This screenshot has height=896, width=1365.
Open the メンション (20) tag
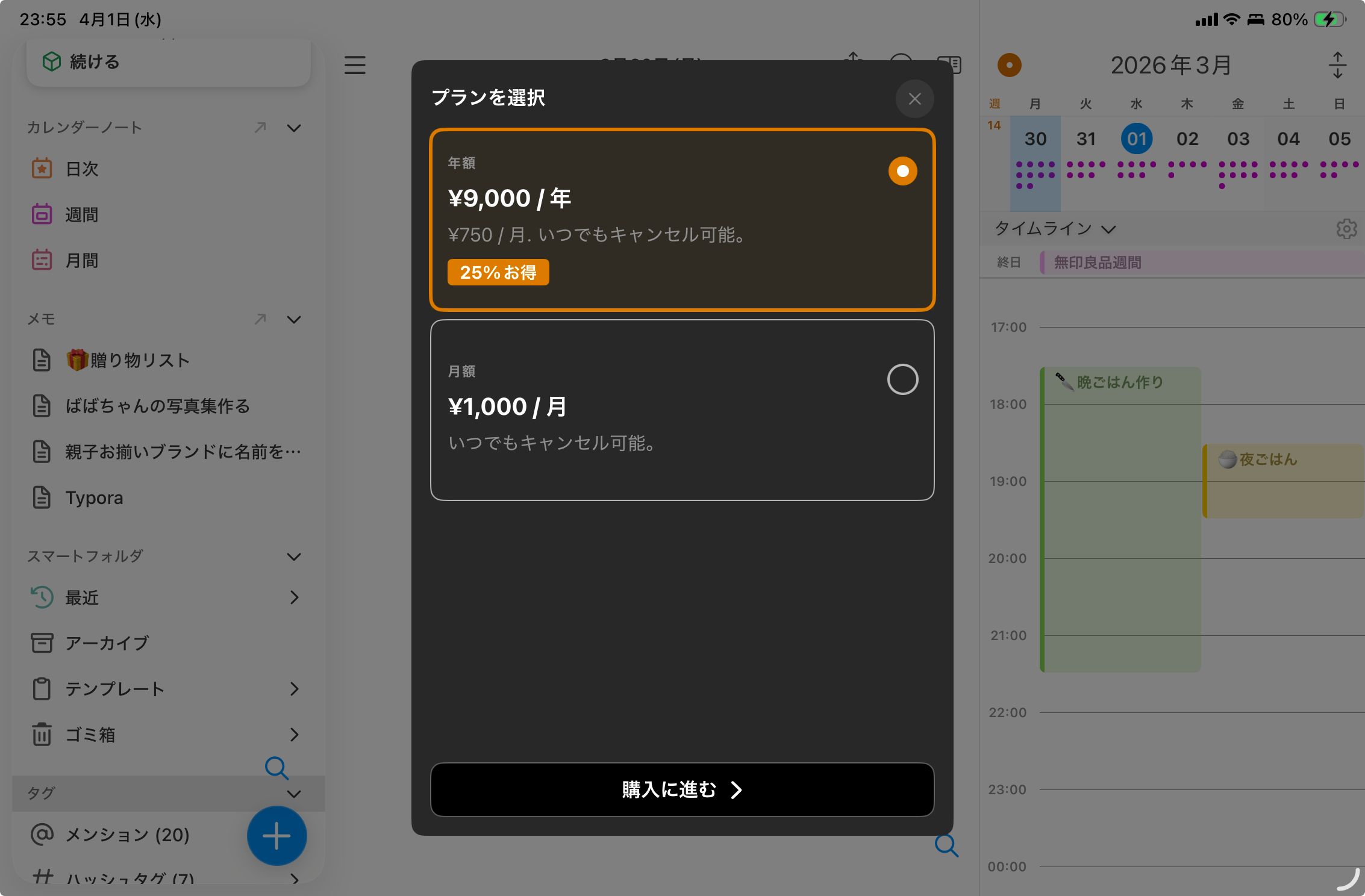(127, 835)
